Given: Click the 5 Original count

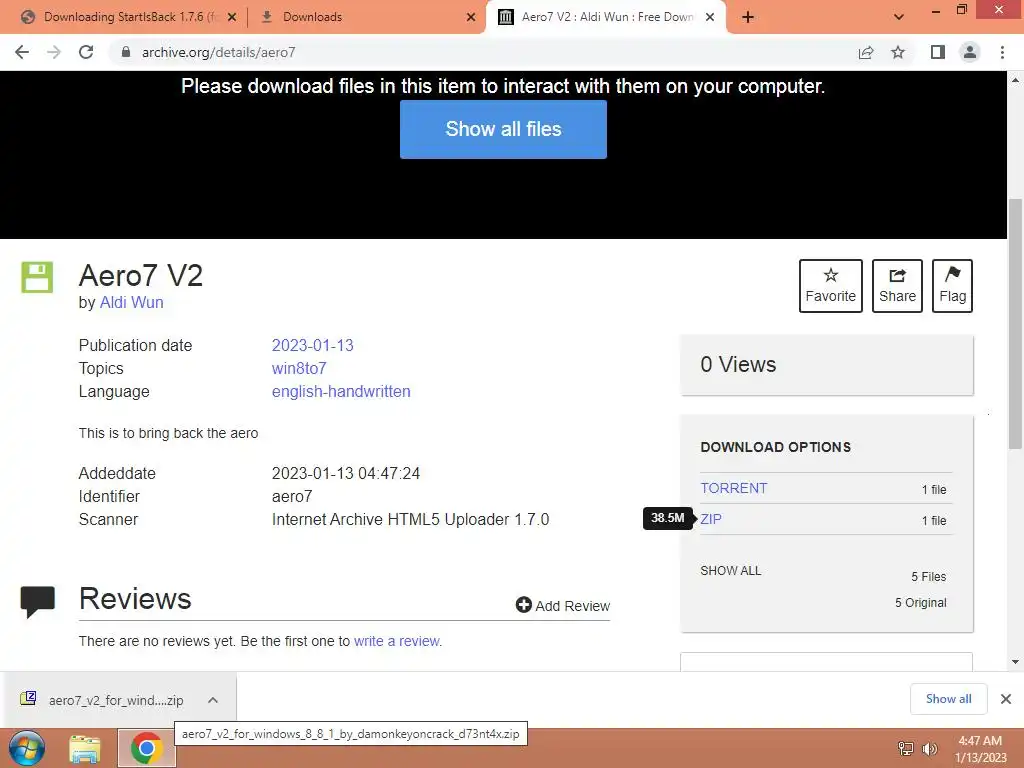Looking at the screenshot, I should 920,602.
